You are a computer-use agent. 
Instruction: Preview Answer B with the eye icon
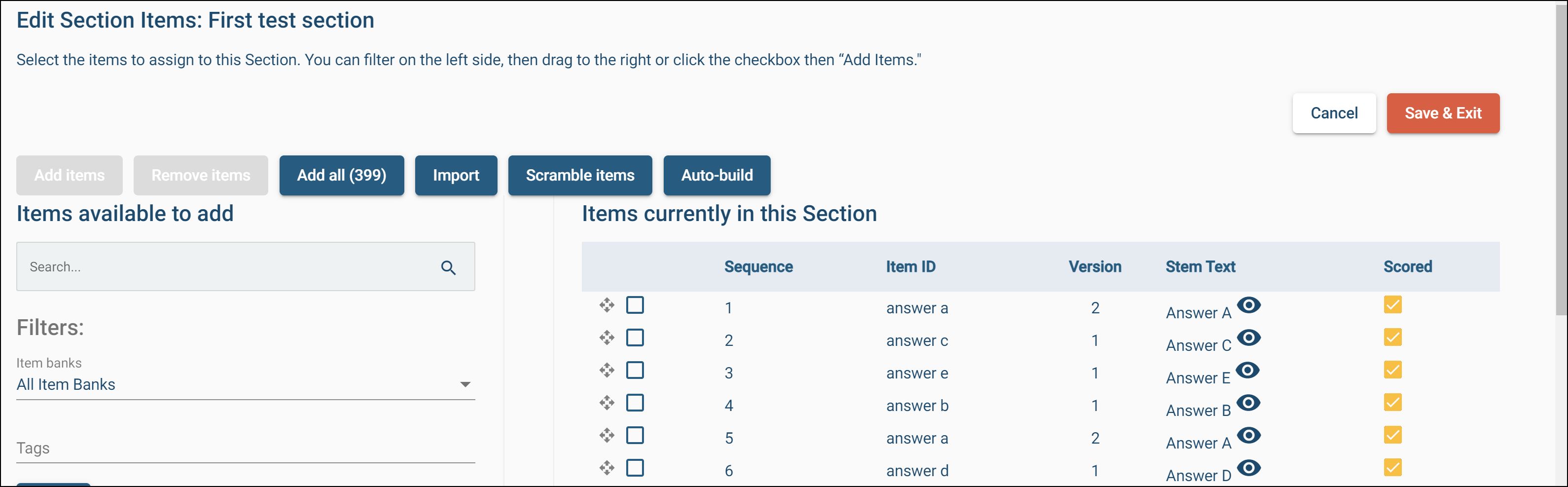tap(1248, 403)
